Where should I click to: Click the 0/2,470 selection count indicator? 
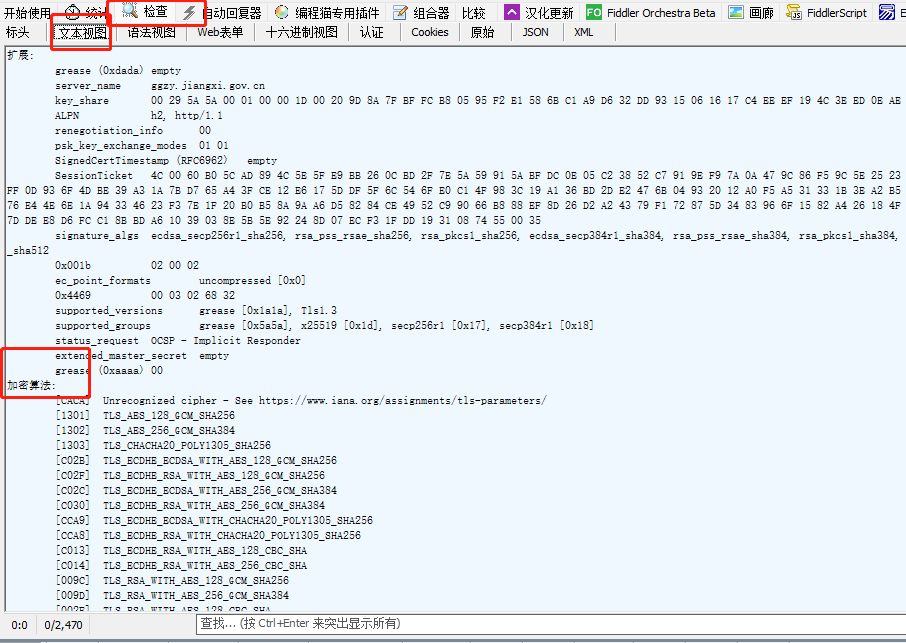click(64, 625)
